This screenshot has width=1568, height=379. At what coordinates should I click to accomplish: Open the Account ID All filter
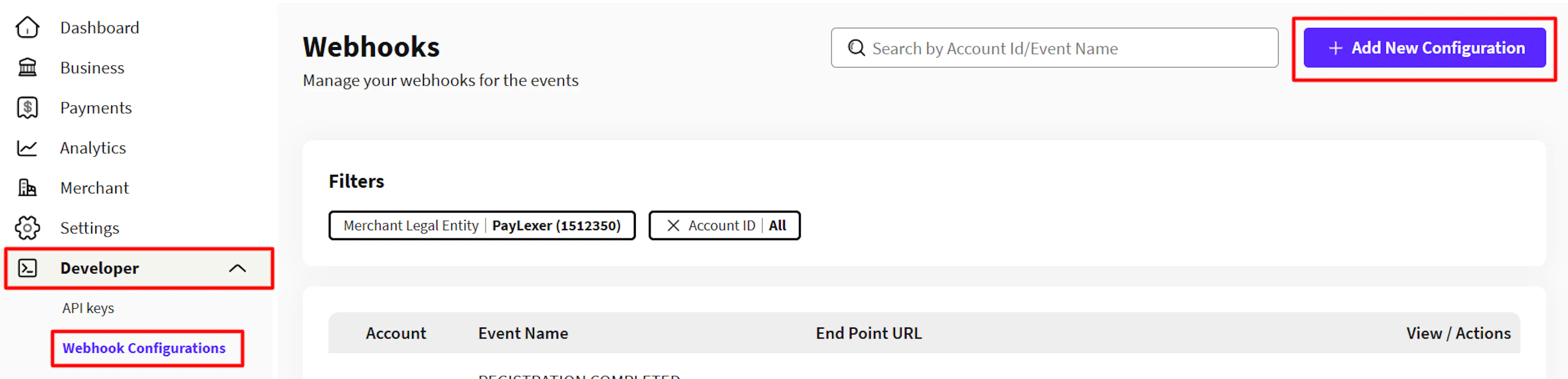tap(724, 226)
